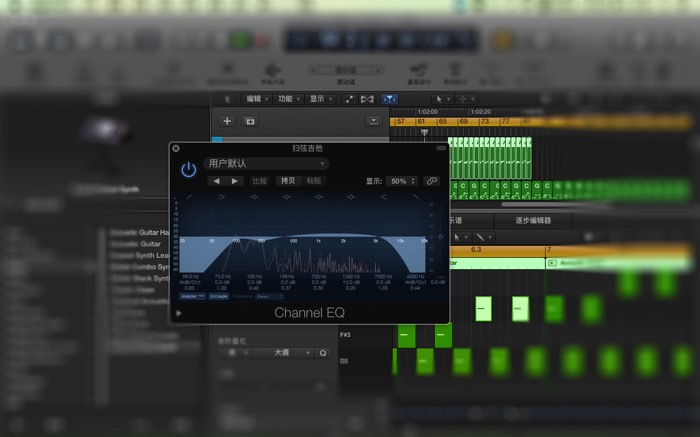700x437 pixels.
Task: Click bar 61 on the tracks ruler
Action: [x=421, y=121]
